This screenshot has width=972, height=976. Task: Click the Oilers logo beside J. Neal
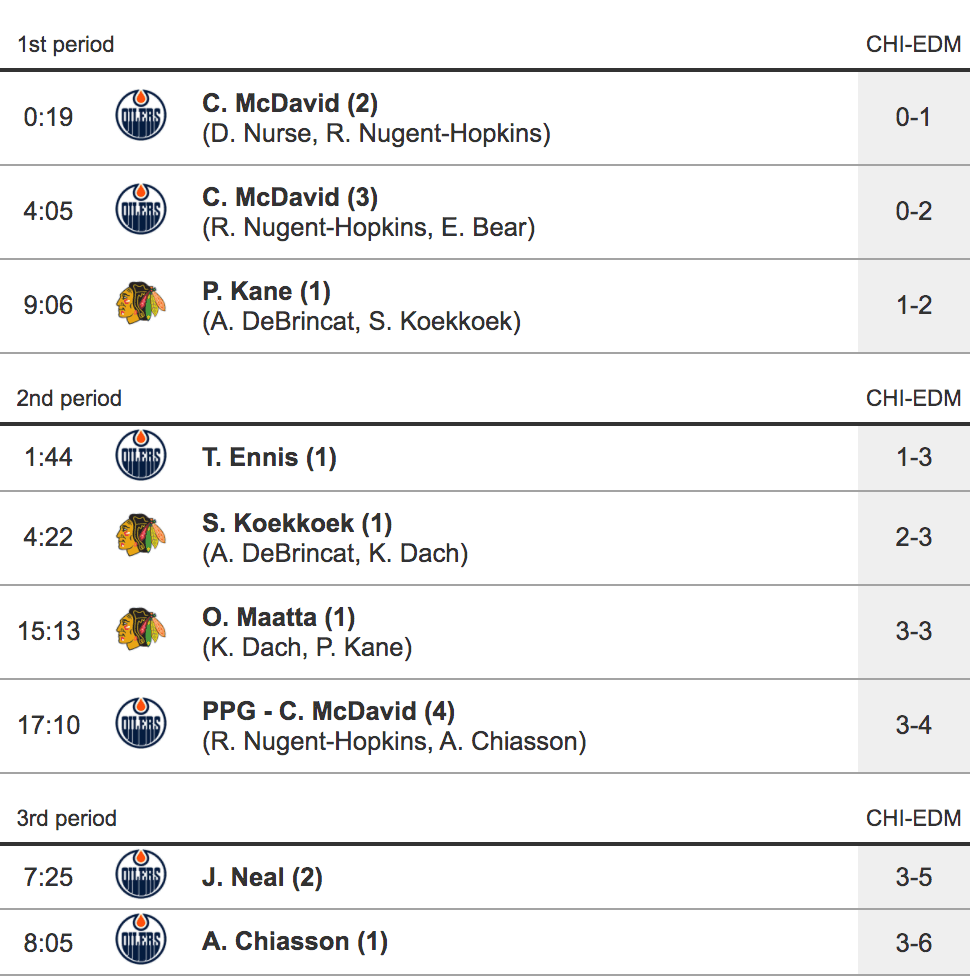tap(141, 877)
